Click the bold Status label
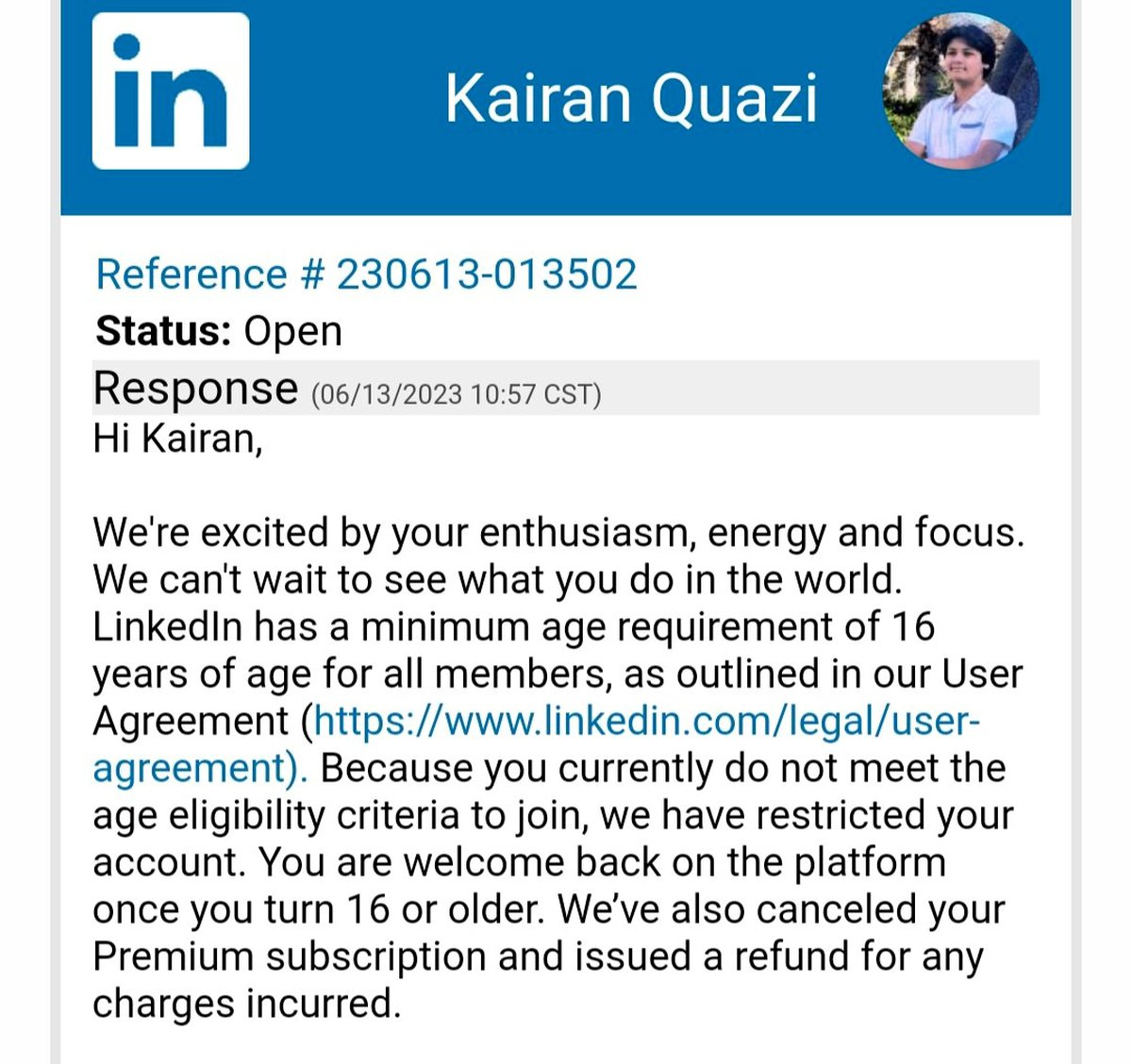1132x1064 pixels. point(163,331)
